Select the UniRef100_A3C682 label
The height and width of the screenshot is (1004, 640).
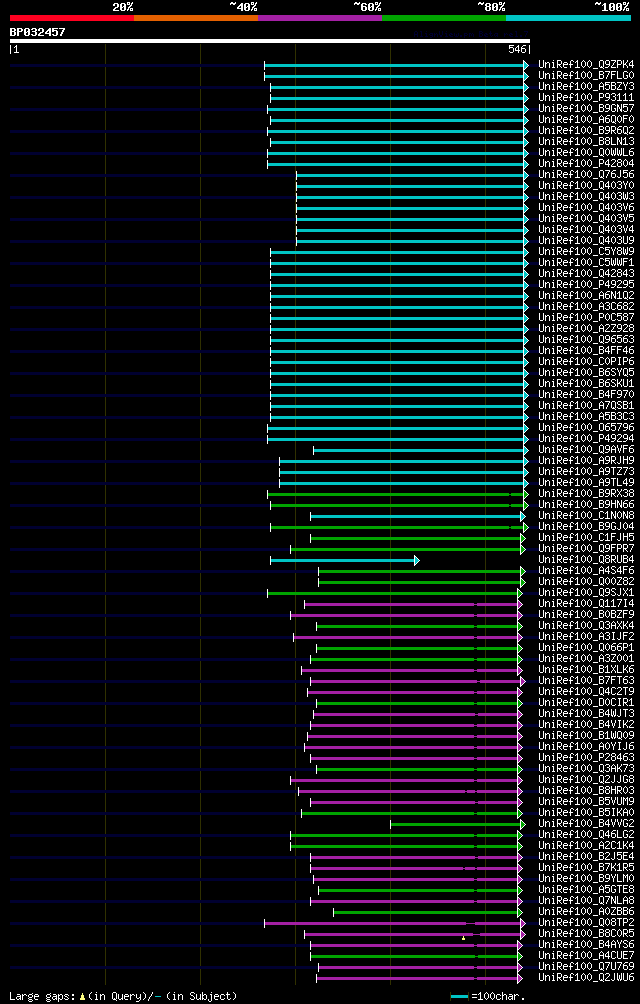tap(586, 307)
